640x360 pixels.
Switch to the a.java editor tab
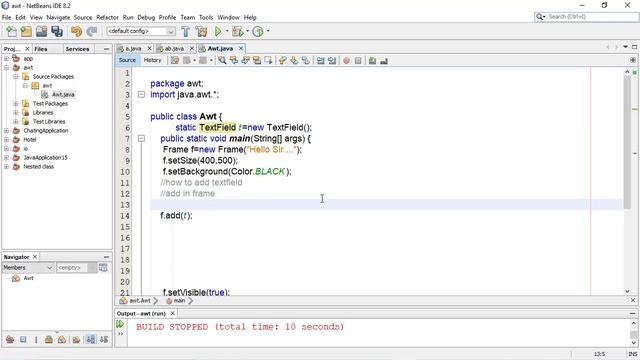coord(133,49)
